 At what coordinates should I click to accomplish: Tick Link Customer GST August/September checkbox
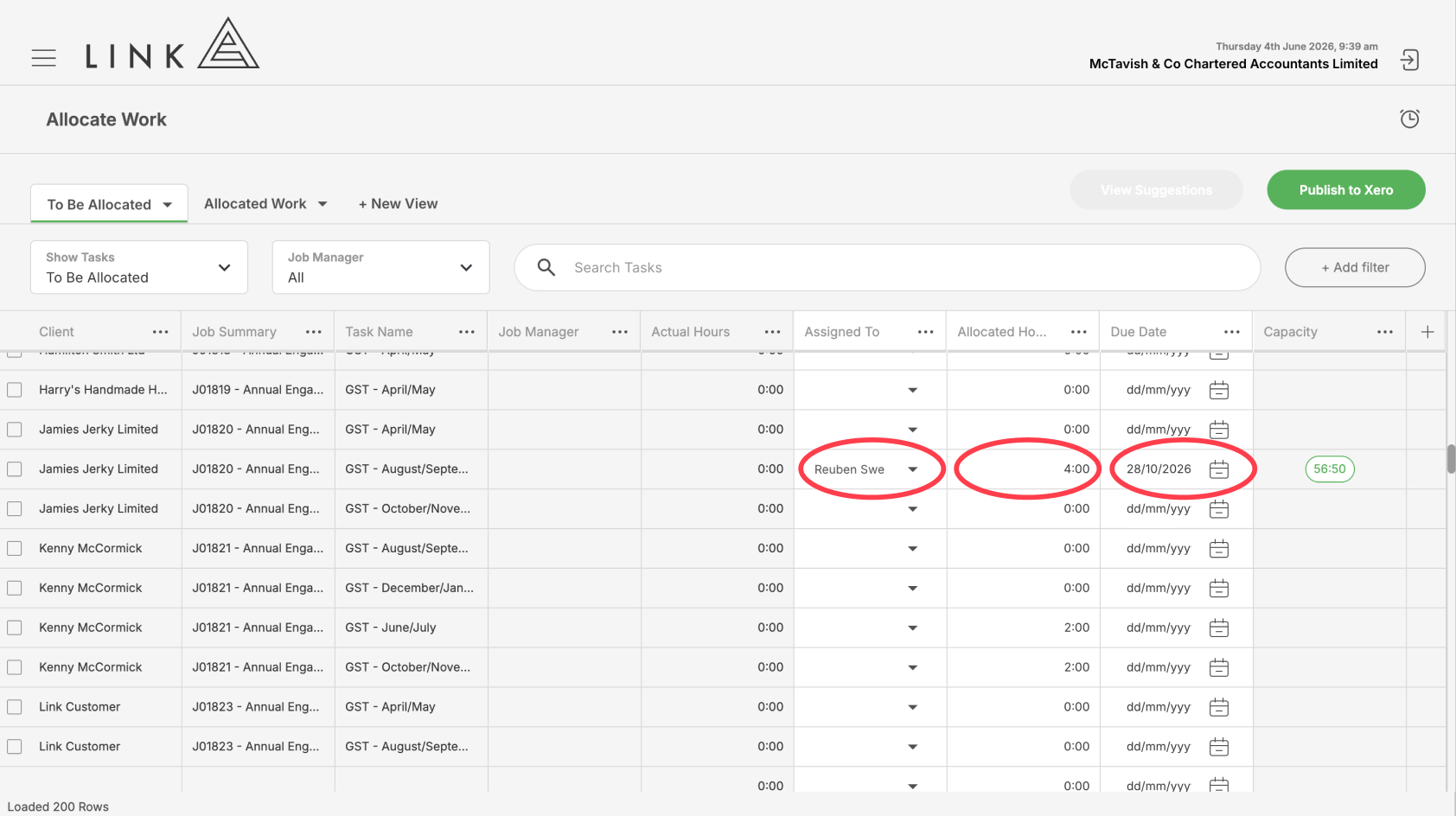point(15,747)
